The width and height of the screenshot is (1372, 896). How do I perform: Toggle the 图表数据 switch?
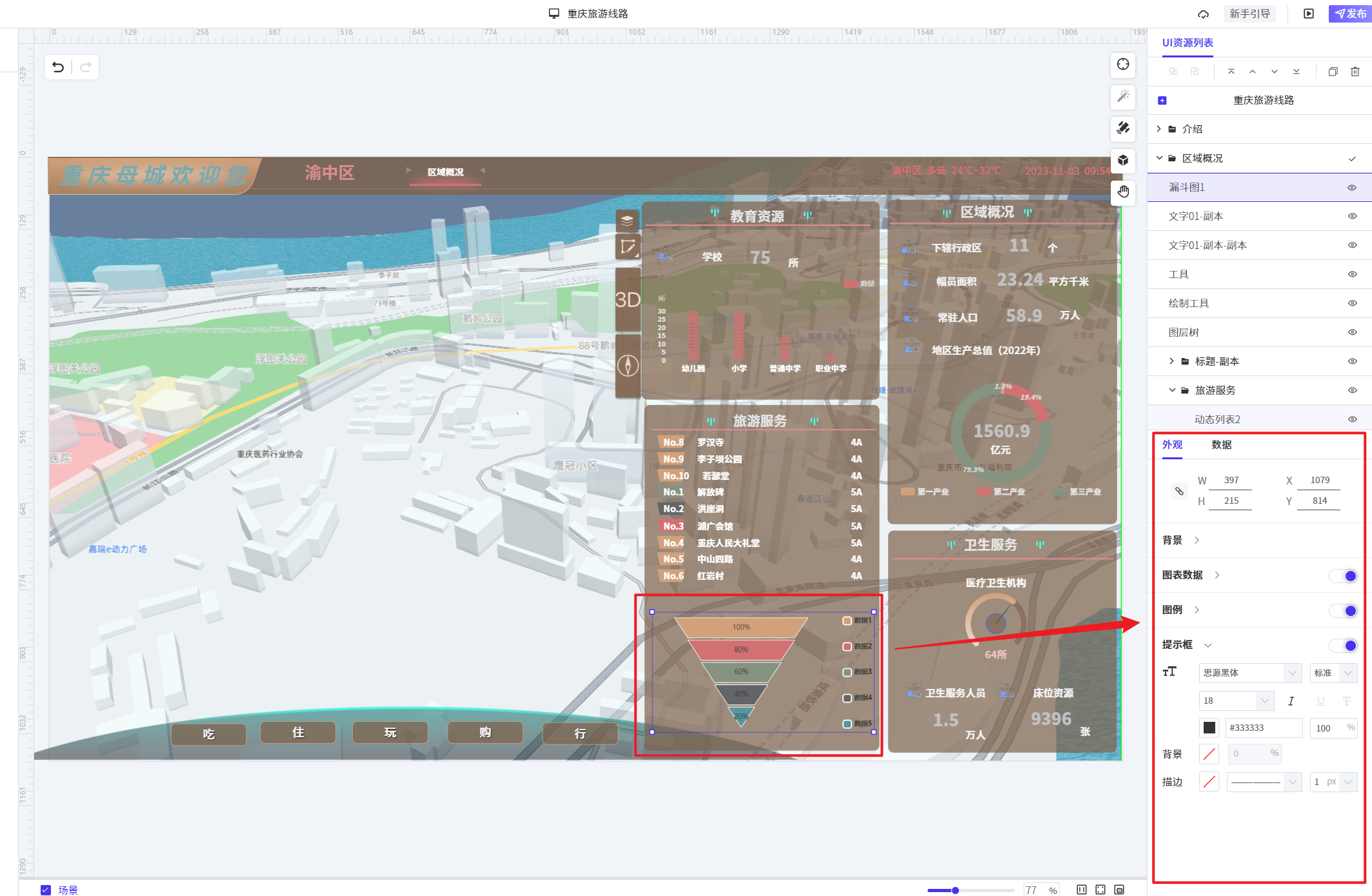point(1344,575)
